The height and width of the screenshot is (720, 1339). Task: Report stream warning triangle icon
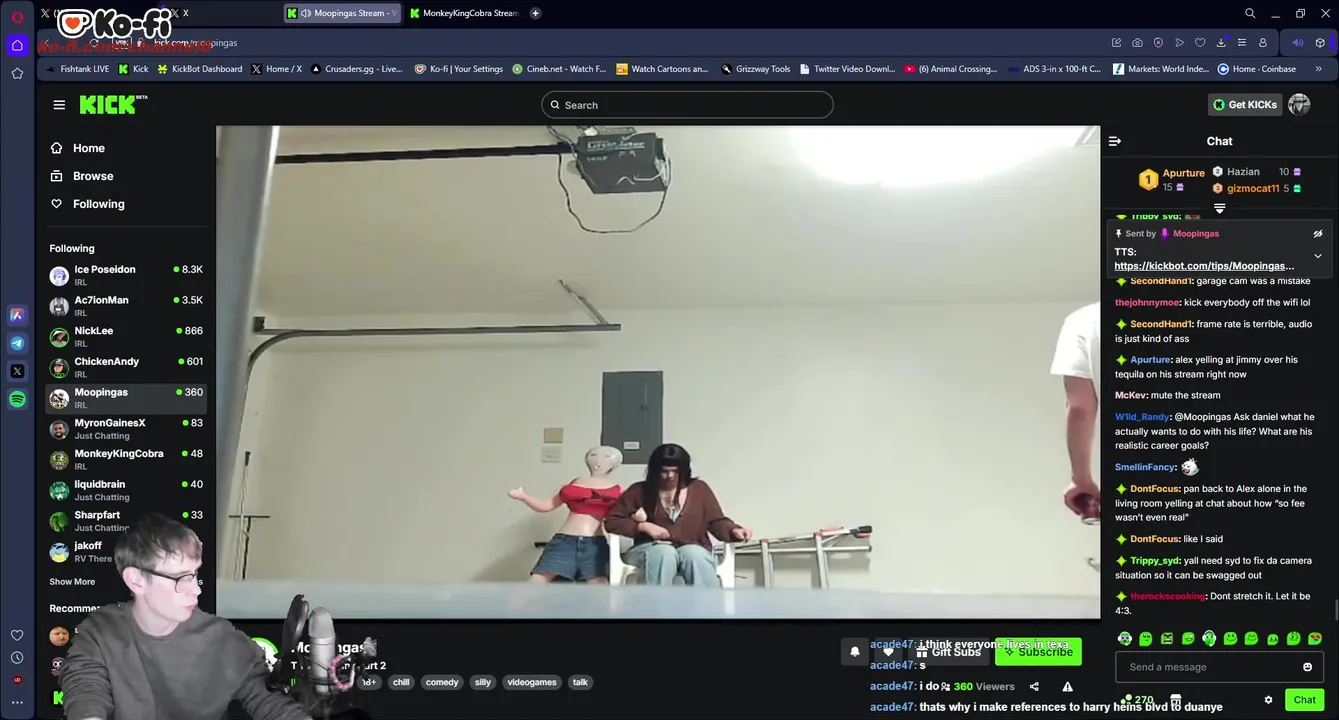(x=1067, y=686)
